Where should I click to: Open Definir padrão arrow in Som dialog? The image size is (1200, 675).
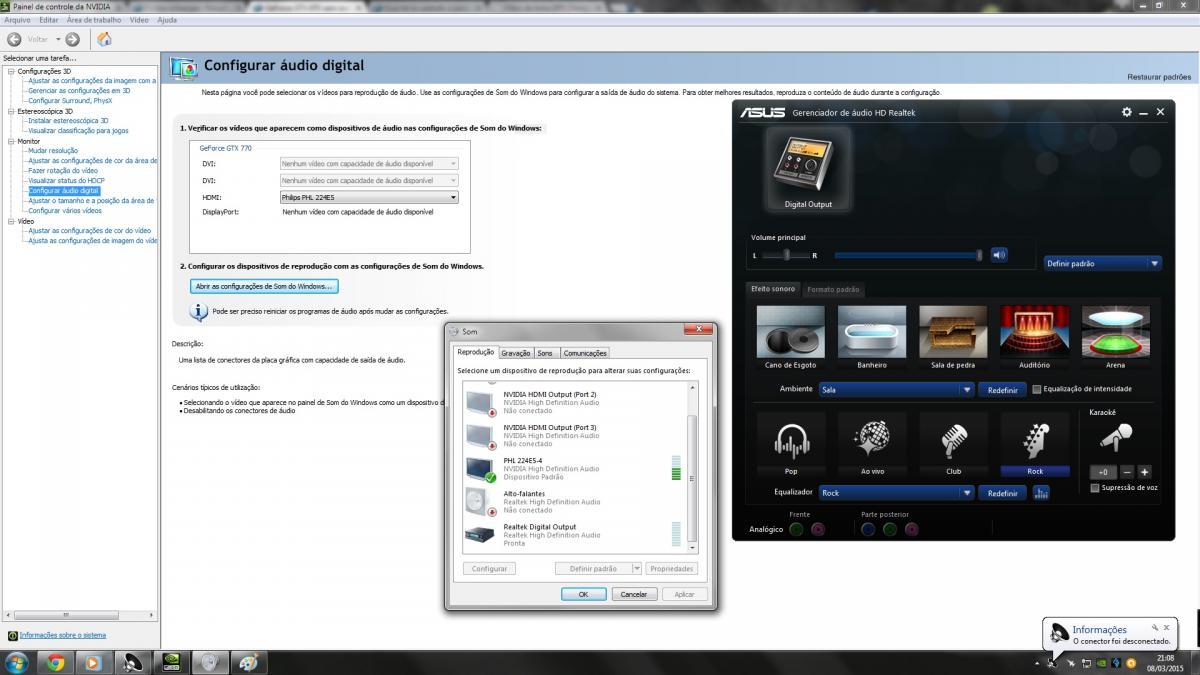click(x=637, y=568)
